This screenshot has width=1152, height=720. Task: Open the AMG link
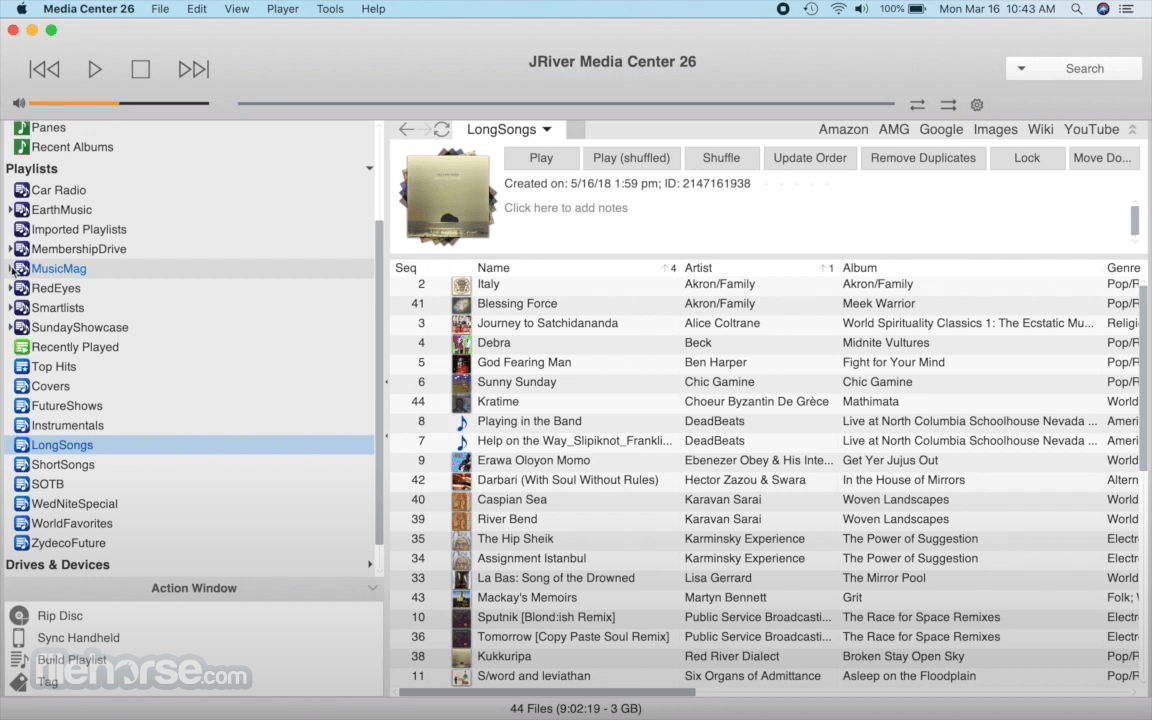pos(893,129)
